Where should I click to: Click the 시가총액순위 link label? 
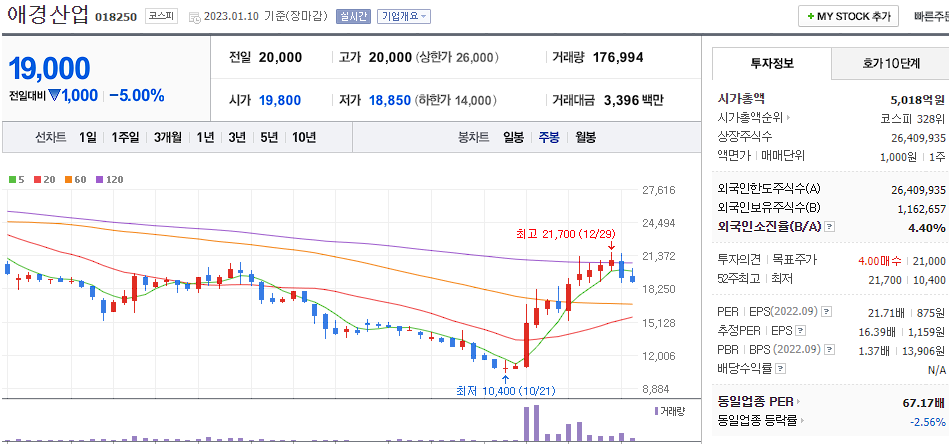coord(750,118)
